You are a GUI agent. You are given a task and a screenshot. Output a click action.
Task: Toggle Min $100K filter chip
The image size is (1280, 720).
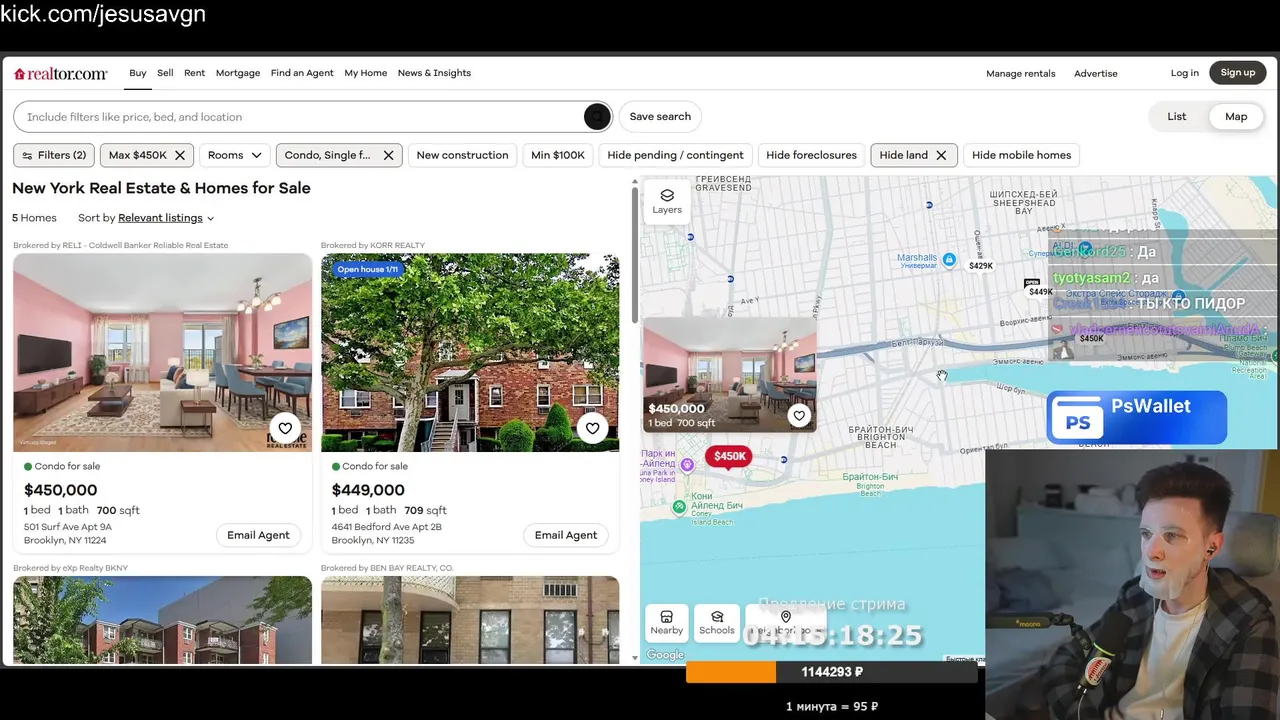[x=558, y=155]
